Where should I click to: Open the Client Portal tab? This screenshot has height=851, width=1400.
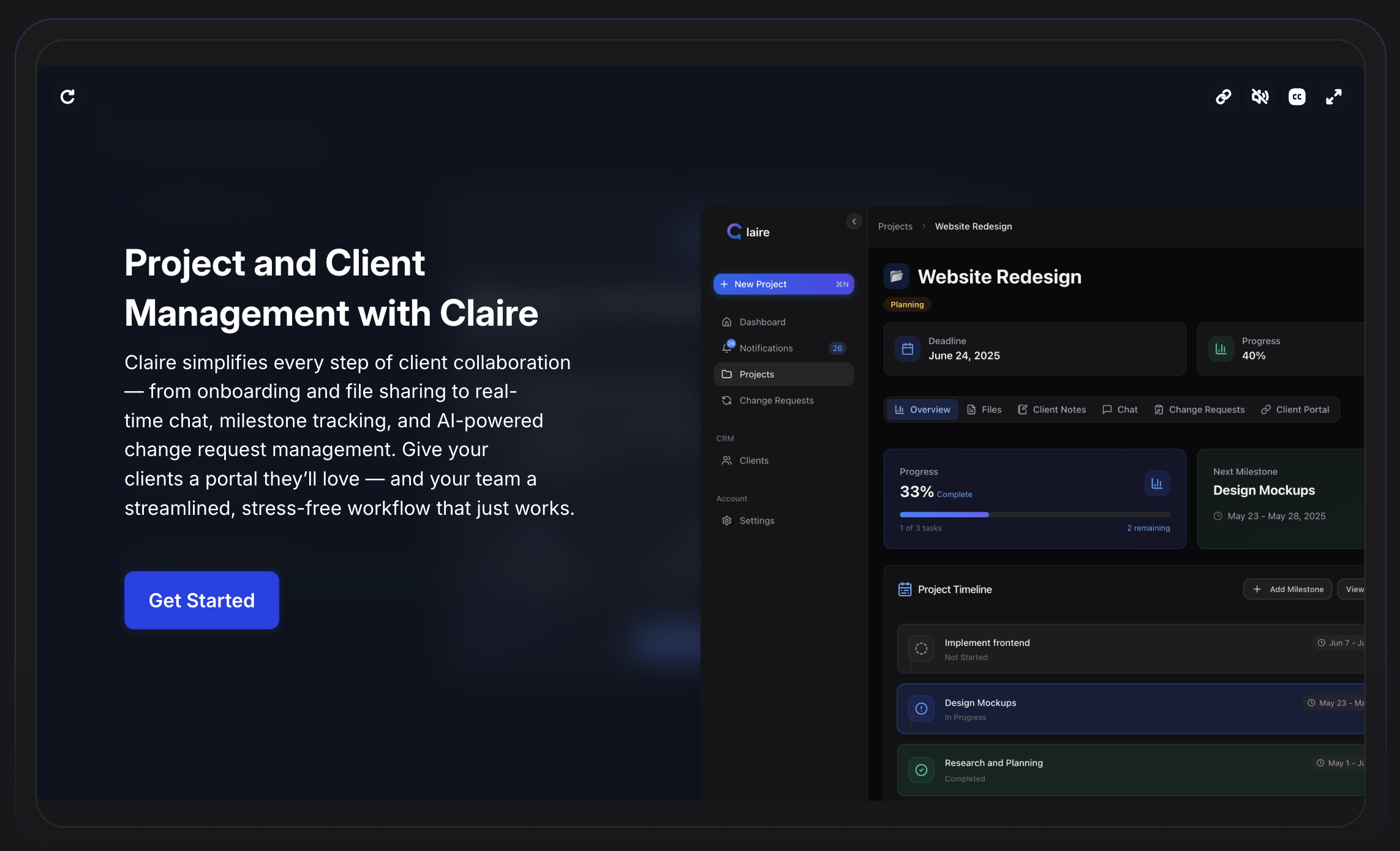click(1295, 410)
